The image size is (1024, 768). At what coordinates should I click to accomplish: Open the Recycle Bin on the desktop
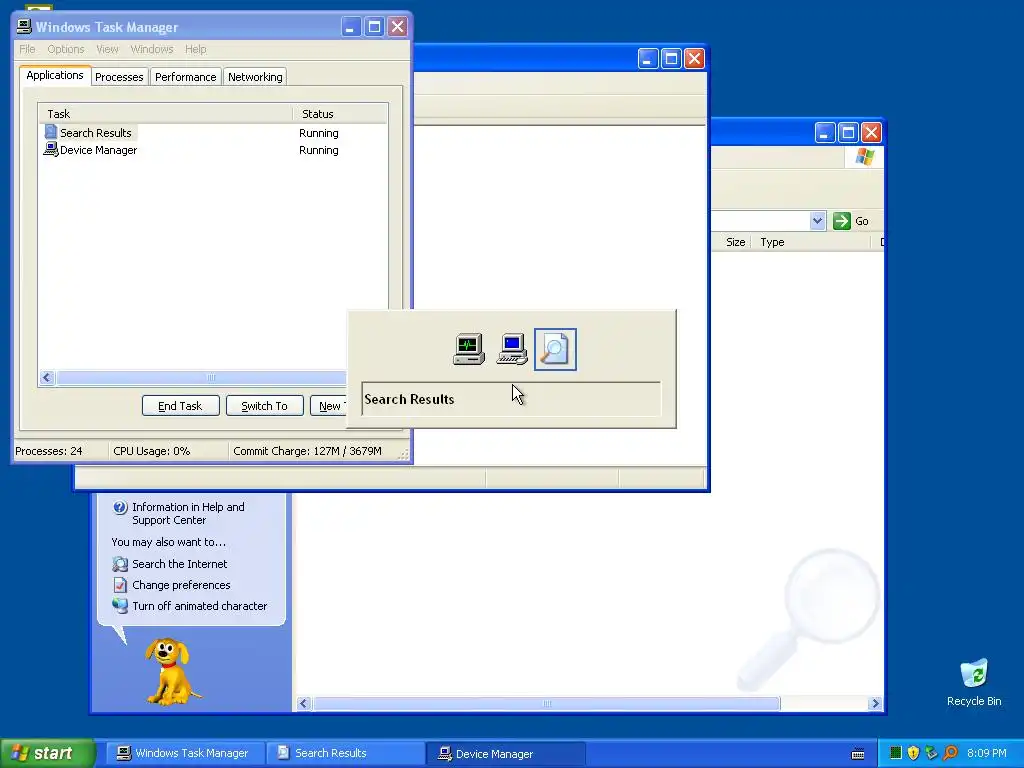(x=974, y=682)
